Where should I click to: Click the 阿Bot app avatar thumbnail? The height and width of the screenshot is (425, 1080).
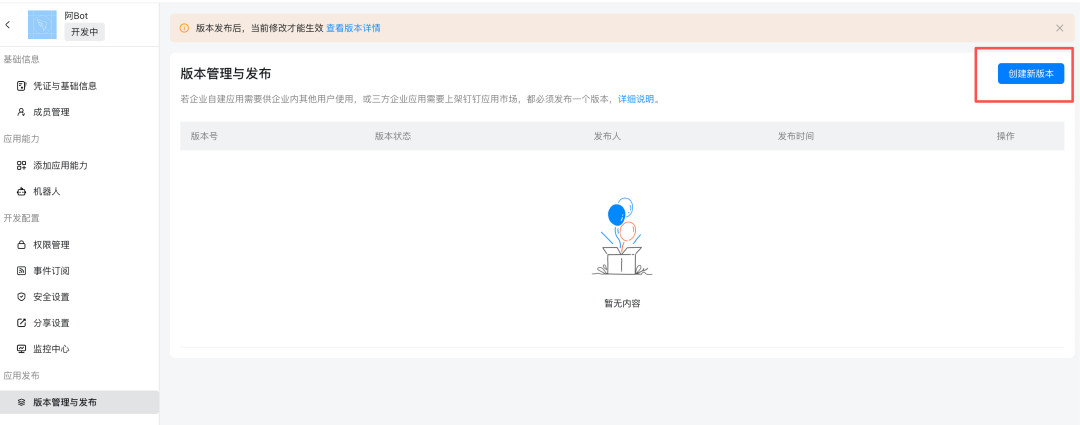[x=42, y=24]
